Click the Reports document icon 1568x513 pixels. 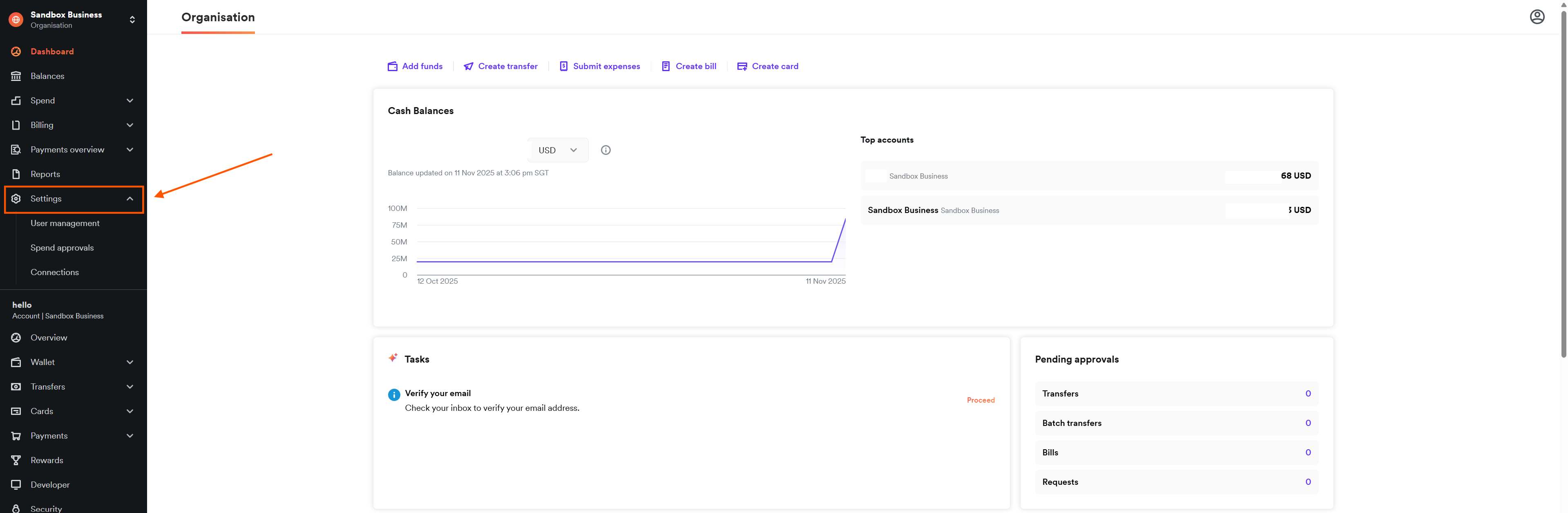16,174
